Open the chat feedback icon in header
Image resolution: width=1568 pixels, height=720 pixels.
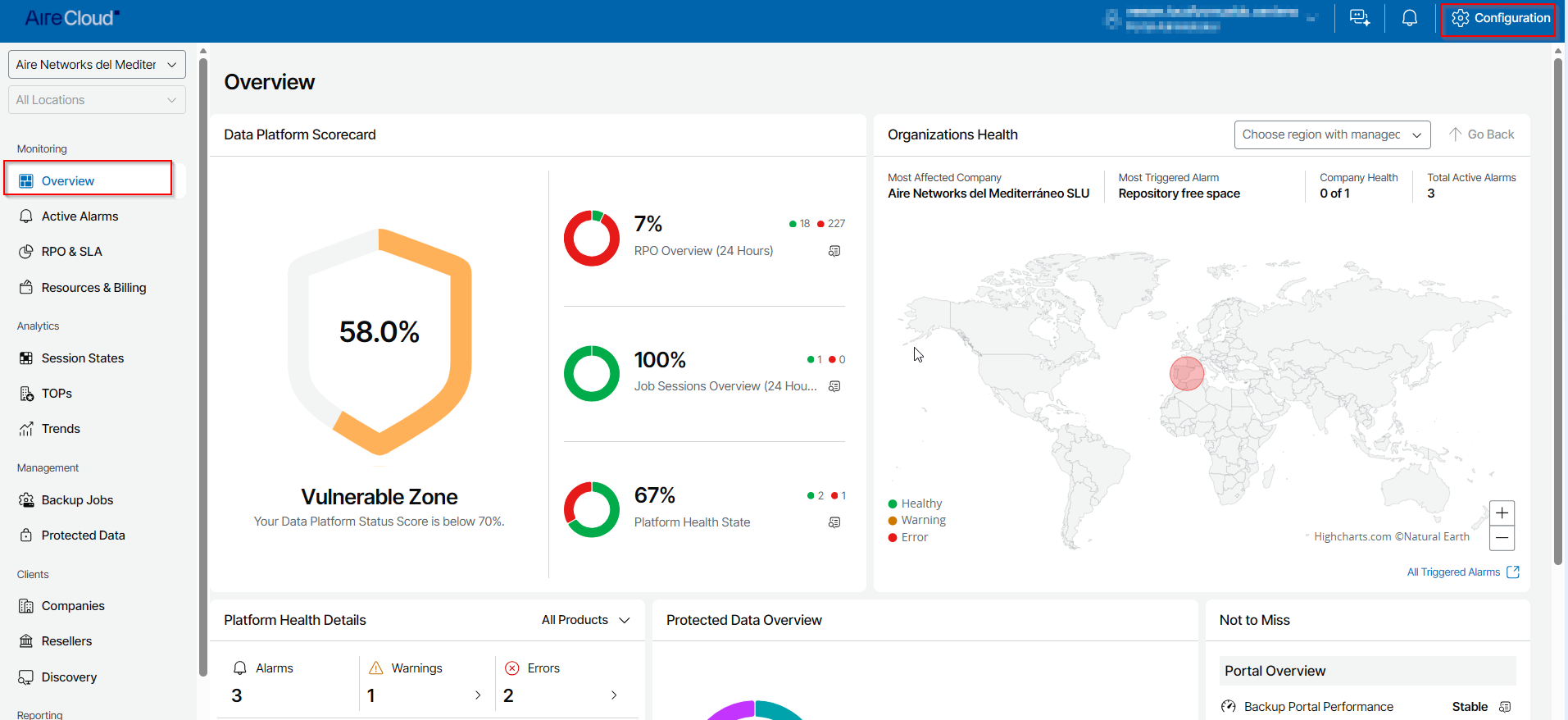(1359, 18)
